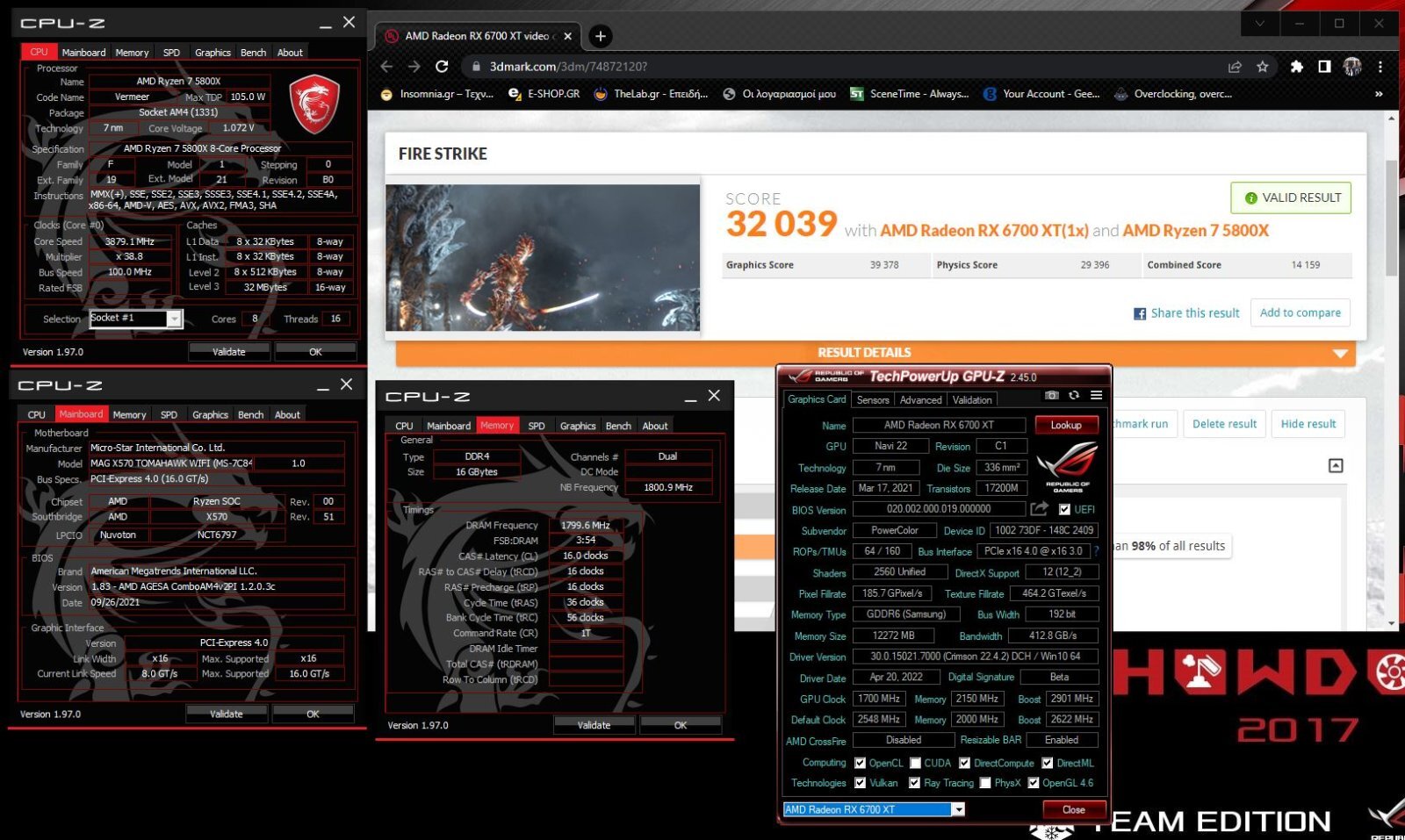Toggle the DirectML checkbox
Viewport: 1405px width, 840px height.
[1047, 763]
